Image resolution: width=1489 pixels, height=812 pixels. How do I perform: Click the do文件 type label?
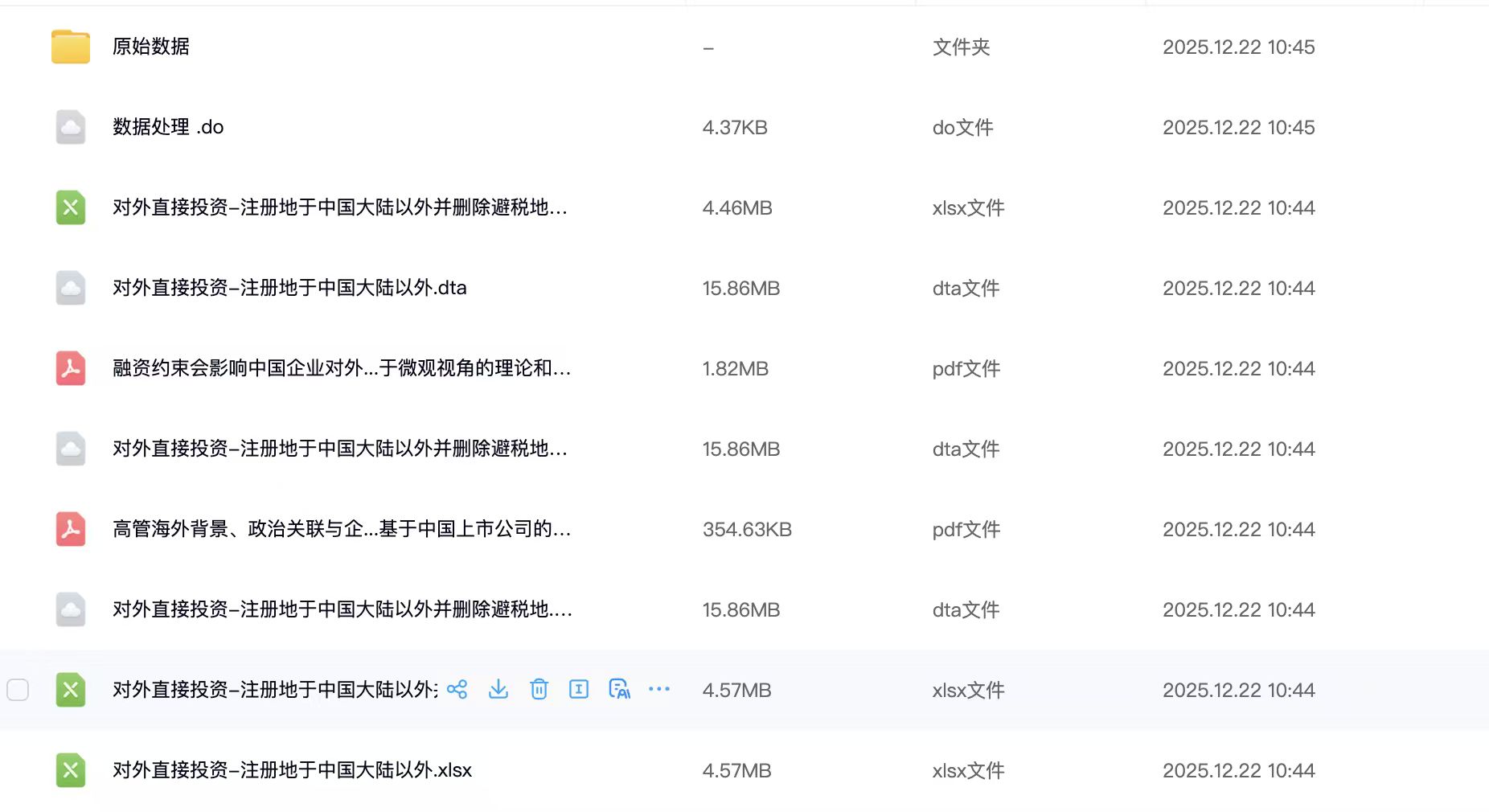[963, 128]
